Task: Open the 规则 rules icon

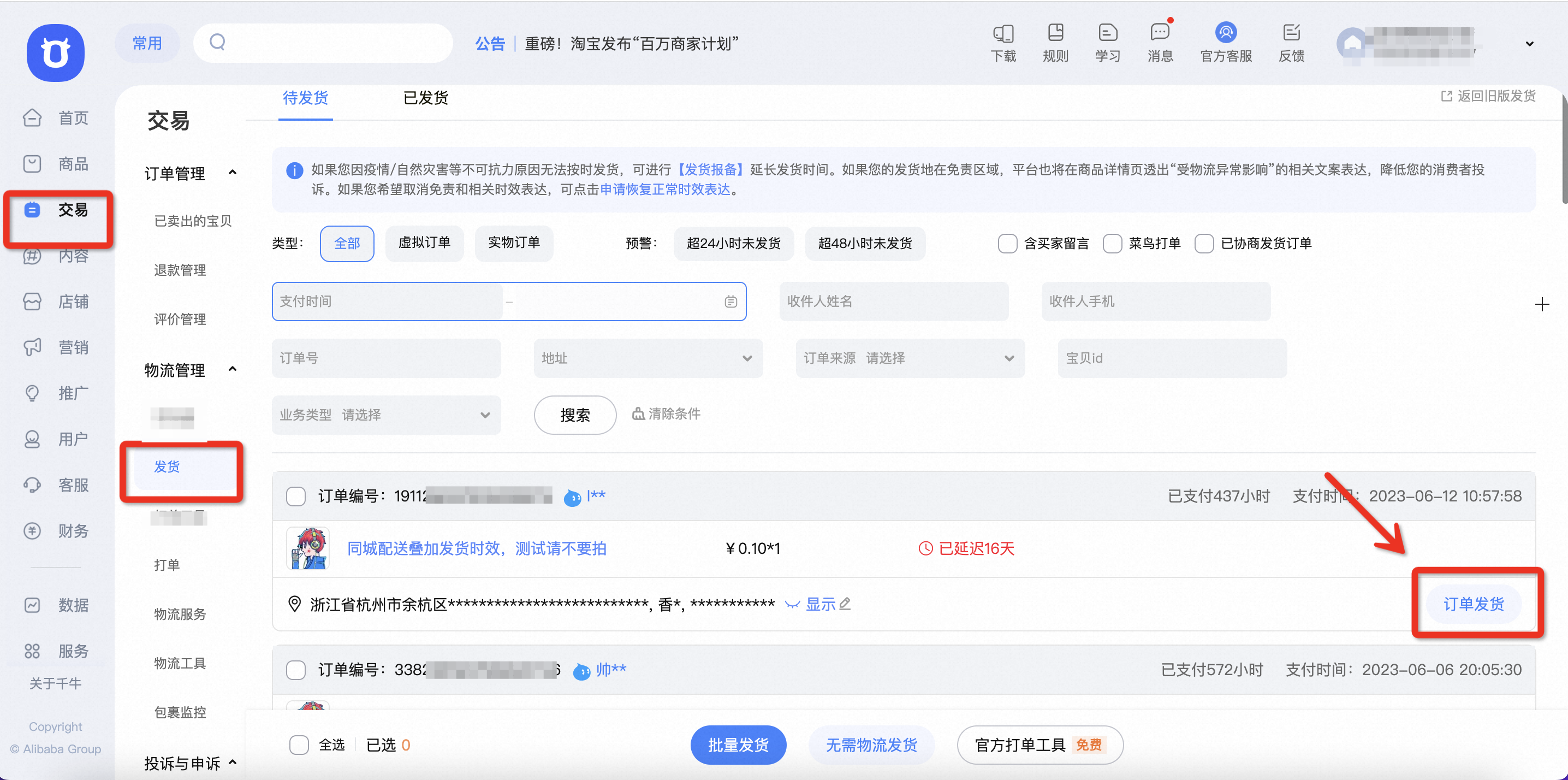Action: click(x=1055, y=43)
